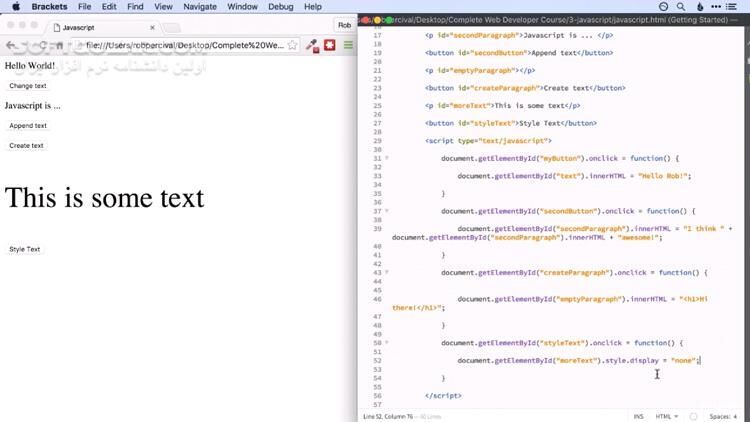Open the Notification Center list icon

pyautogui.click(x=731, y=7)
